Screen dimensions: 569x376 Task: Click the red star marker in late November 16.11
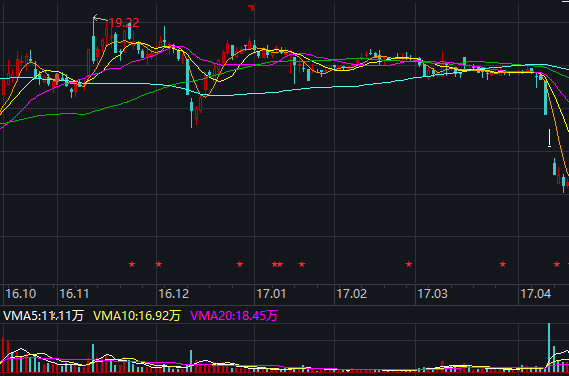[132, 264]
